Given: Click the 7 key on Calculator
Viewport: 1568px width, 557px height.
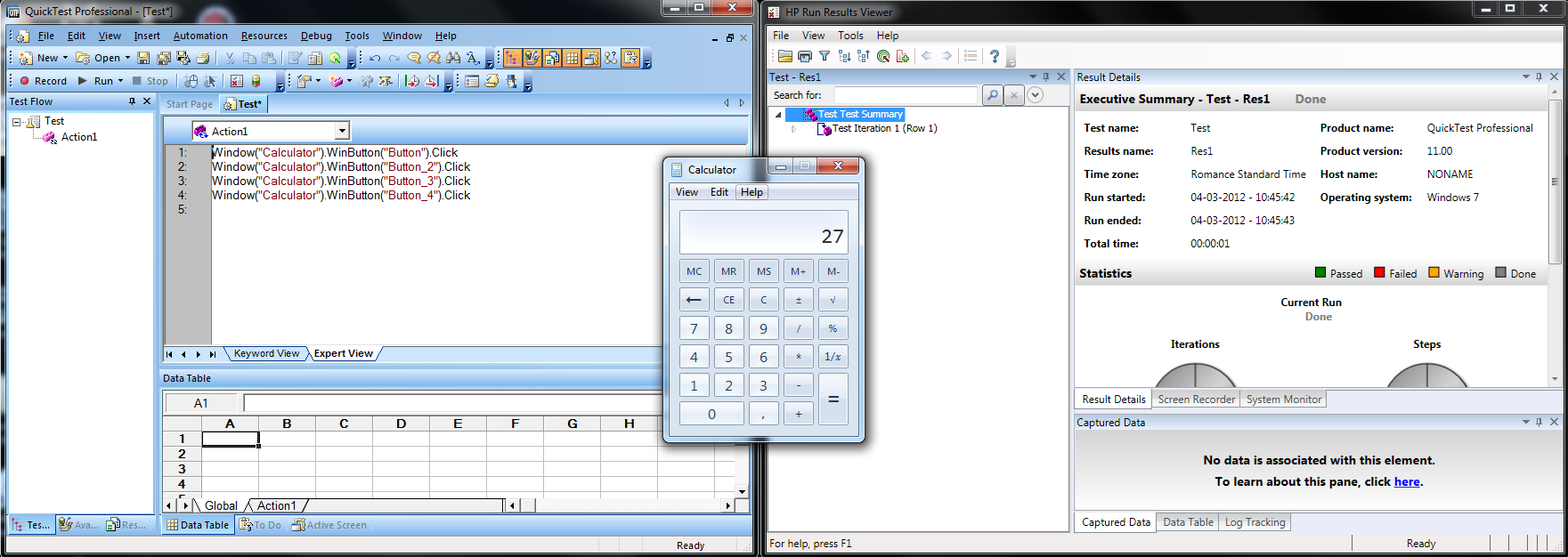Looking at the screenshot, I should (x=694, y=328).
